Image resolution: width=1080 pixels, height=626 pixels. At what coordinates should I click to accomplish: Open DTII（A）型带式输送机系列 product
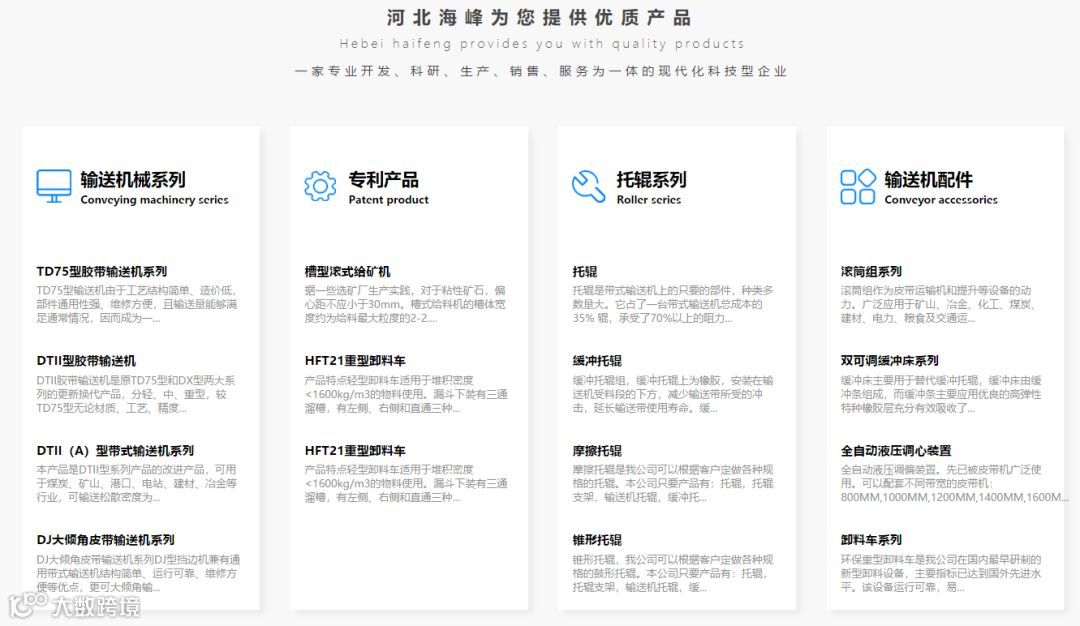(115, 450)
